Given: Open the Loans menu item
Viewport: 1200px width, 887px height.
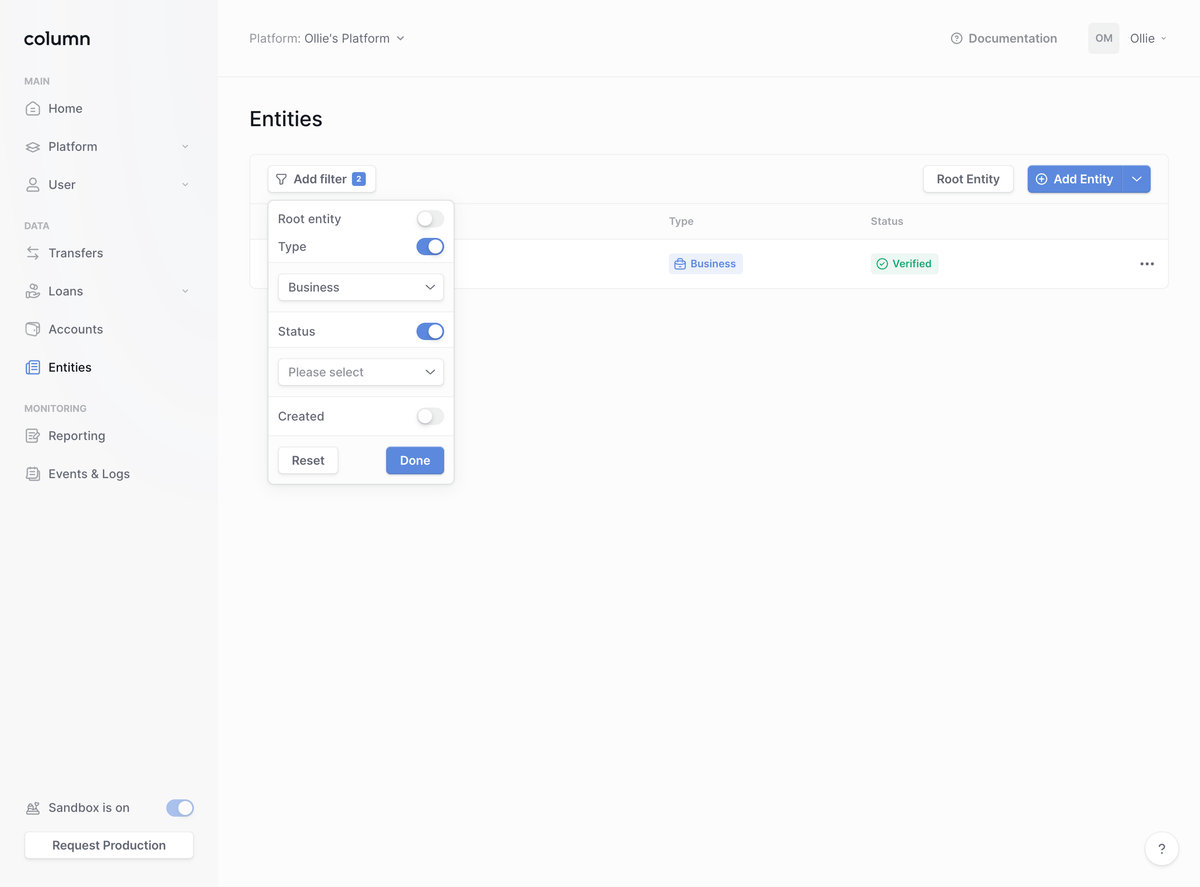Looking at the screenshot, I should pyautogui.click(x=66, y=292).
